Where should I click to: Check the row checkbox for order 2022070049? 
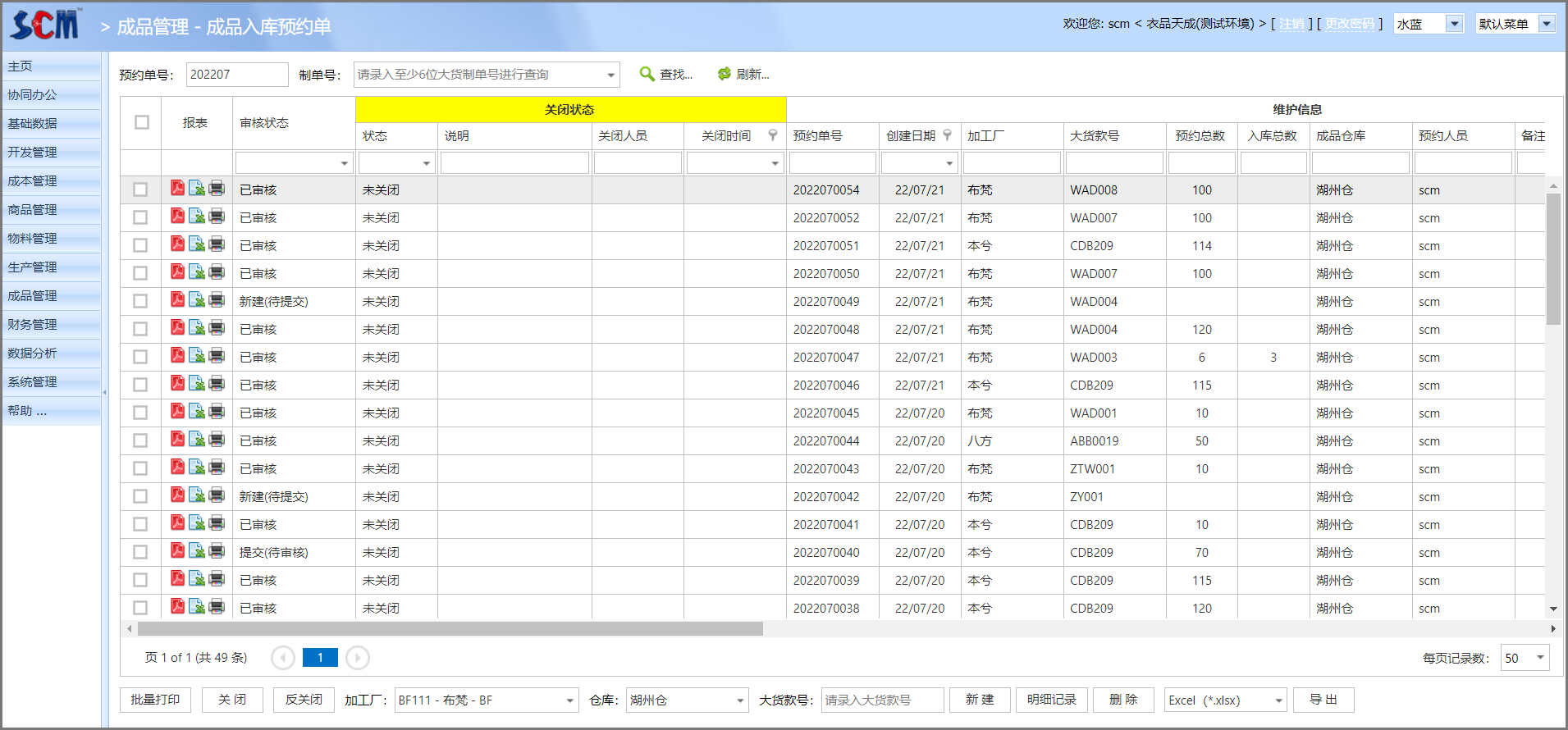(x=140, y=301)
